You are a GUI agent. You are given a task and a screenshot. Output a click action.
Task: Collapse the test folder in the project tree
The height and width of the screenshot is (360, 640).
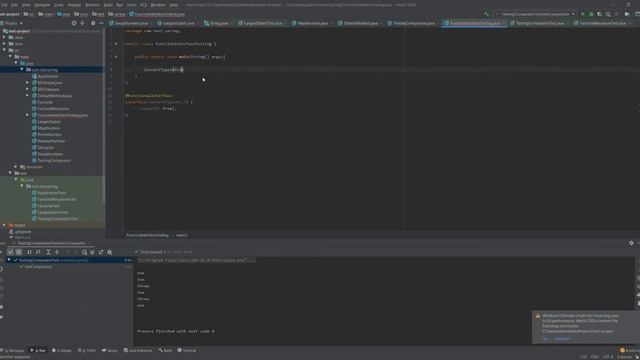10,173
